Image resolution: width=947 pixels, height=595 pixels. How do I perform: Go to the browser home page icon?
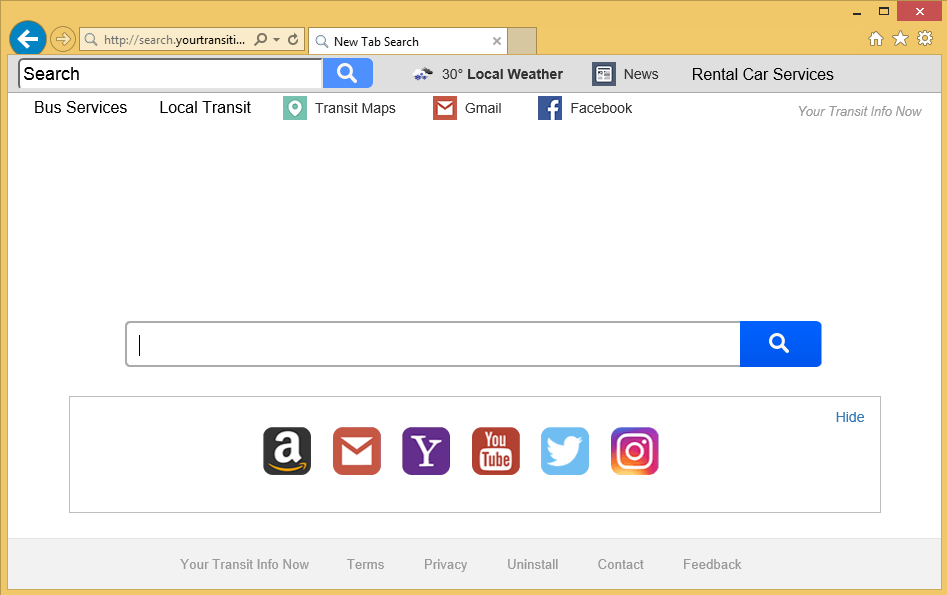(x=876, y=39)
